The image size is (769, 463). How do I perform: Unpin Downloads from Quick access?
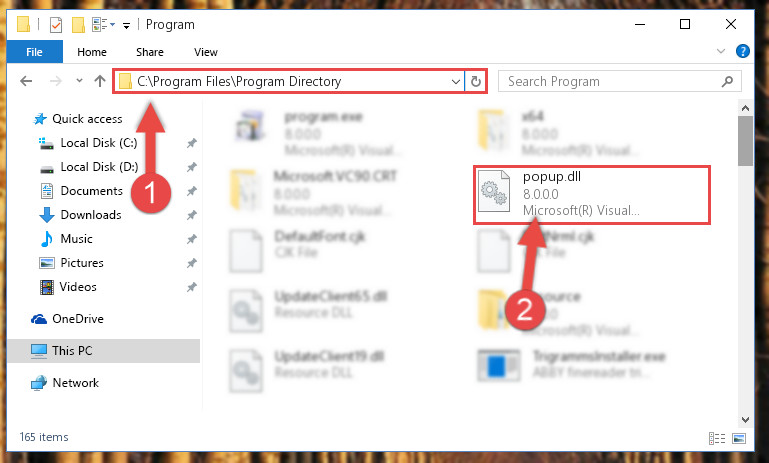tap(192, 215)
